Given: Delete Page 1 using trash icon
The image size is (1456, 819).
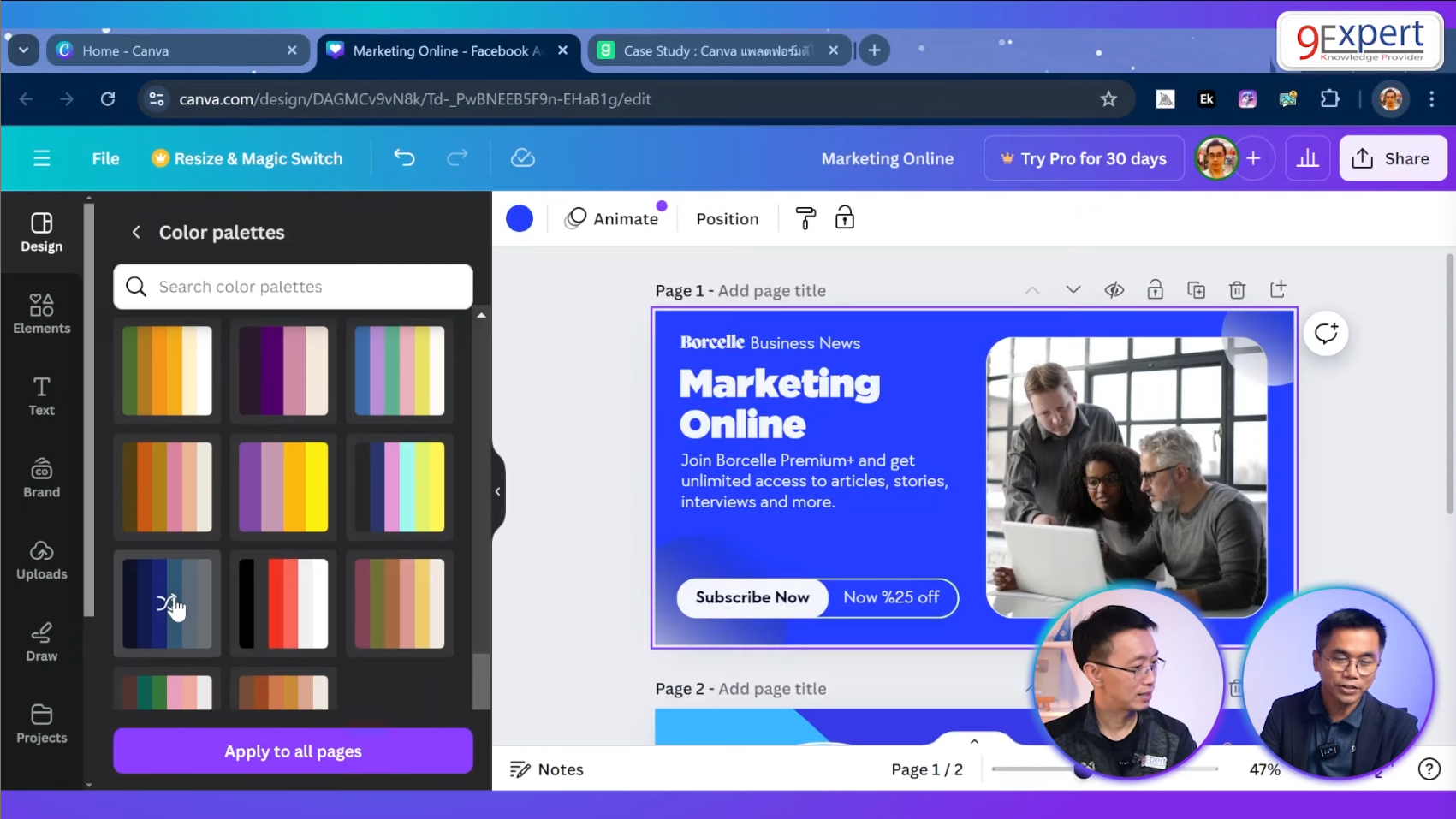Looking at the screenshot, I should (1237, 290).
